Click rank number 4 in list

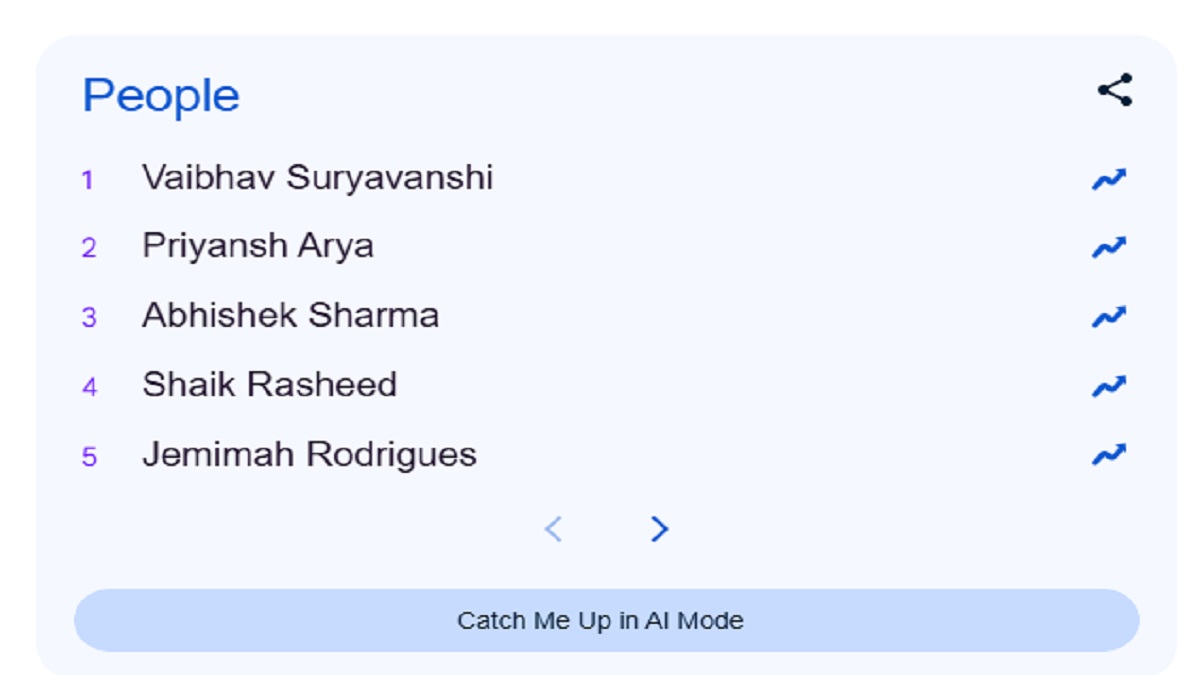(89, 387)
